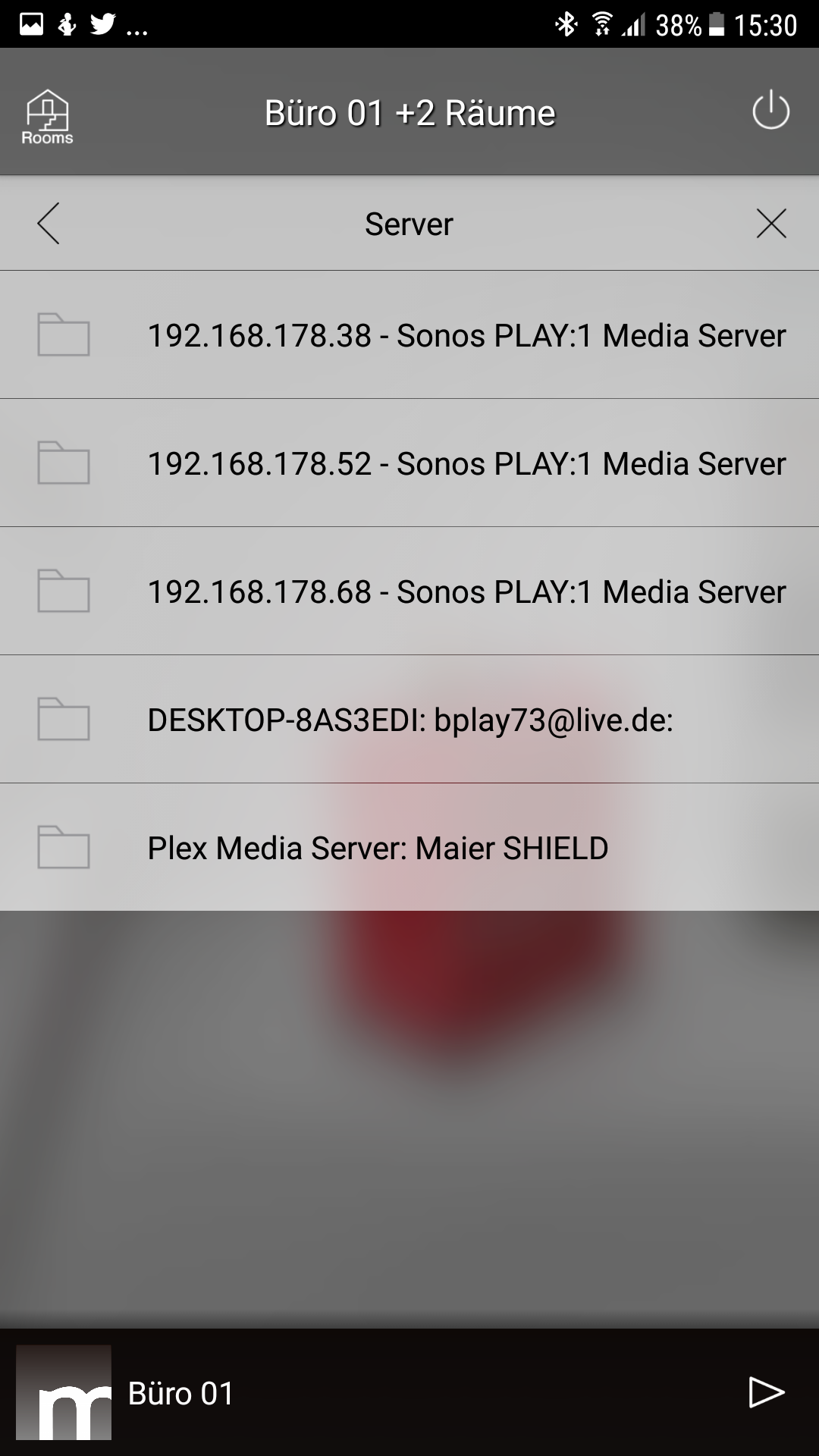Tap the Twitter notification icon
The image size is (819, 1456).
pyautogui.click(x=102, y=25)
